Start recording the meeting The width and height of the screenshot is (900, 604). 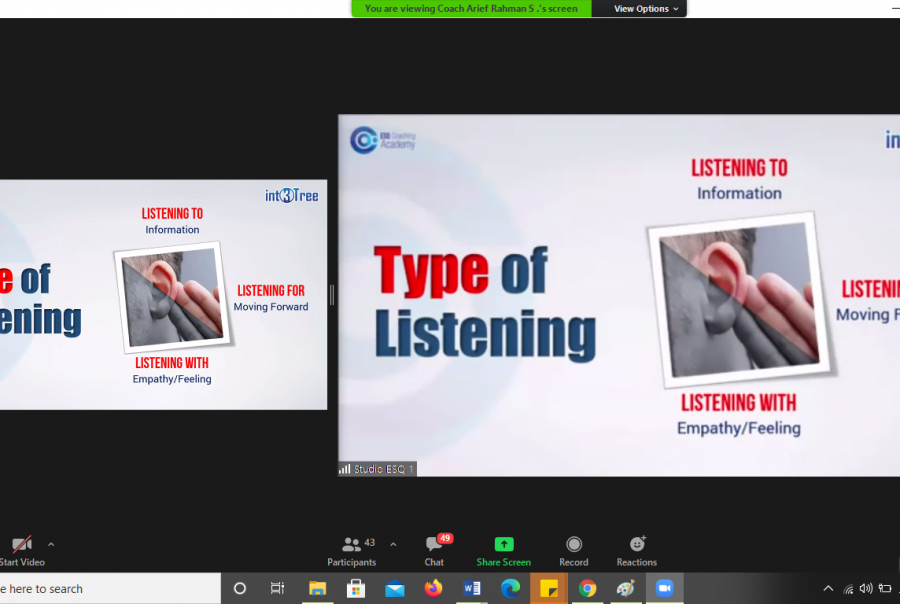click(574, 550)
